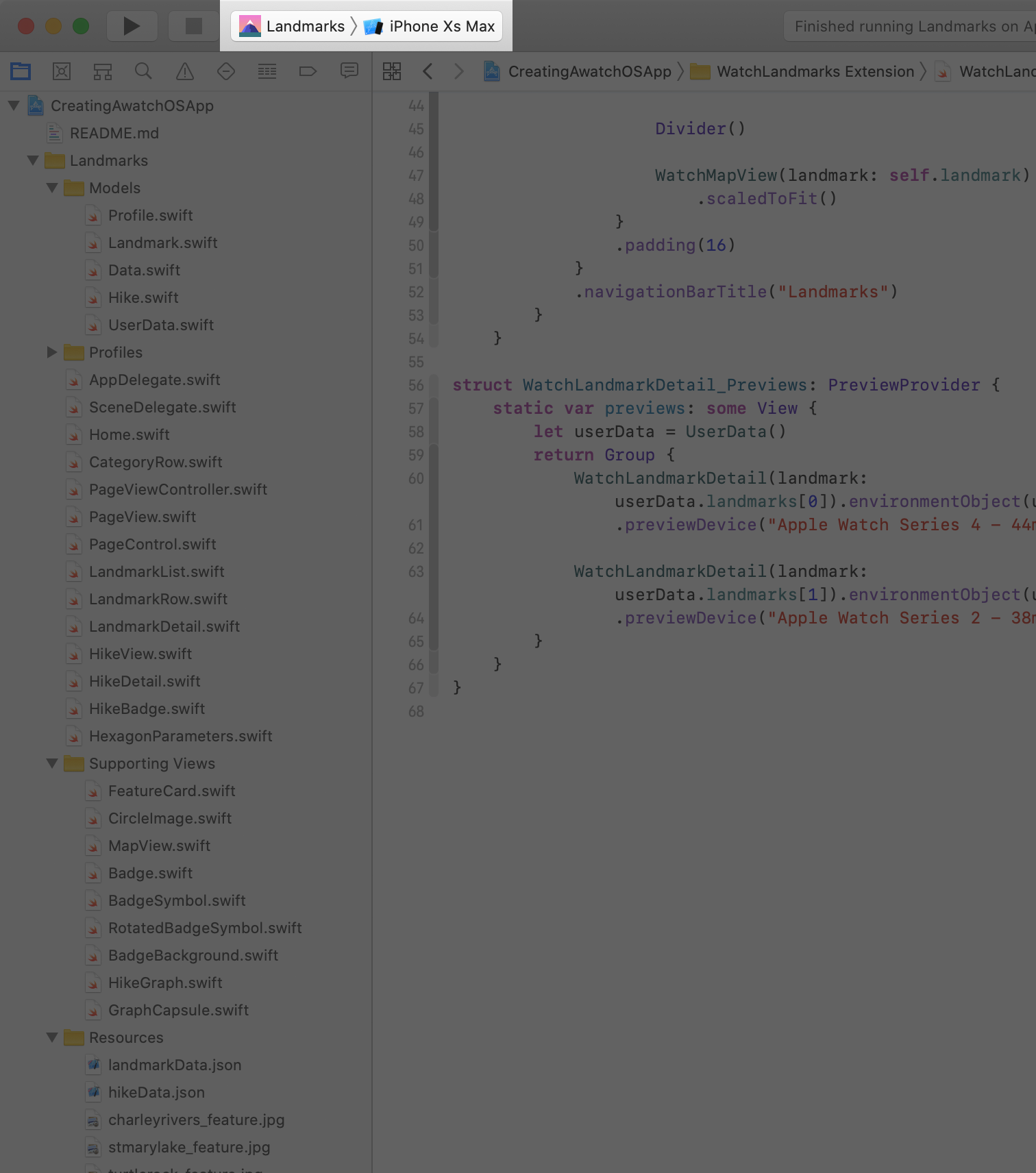1036x1173 pixels.
Task: Click line number 56 in the gutter
Action: click(x=416, y=385)
